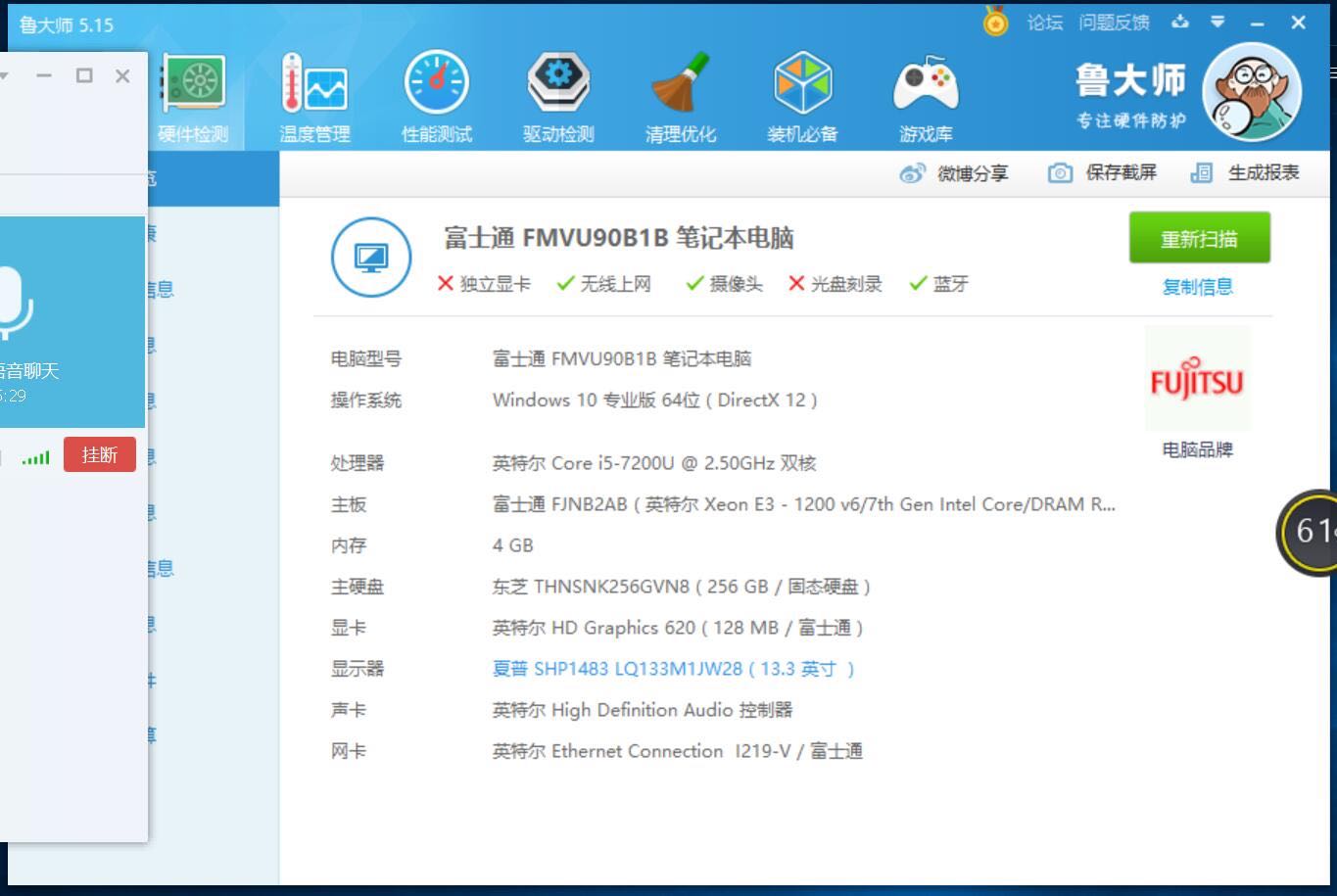Screen dimensions: 1337x896
Task: Open the 清理优化 cleanup optimization tab
Action: pyautogui.click(x=681, y=100)
